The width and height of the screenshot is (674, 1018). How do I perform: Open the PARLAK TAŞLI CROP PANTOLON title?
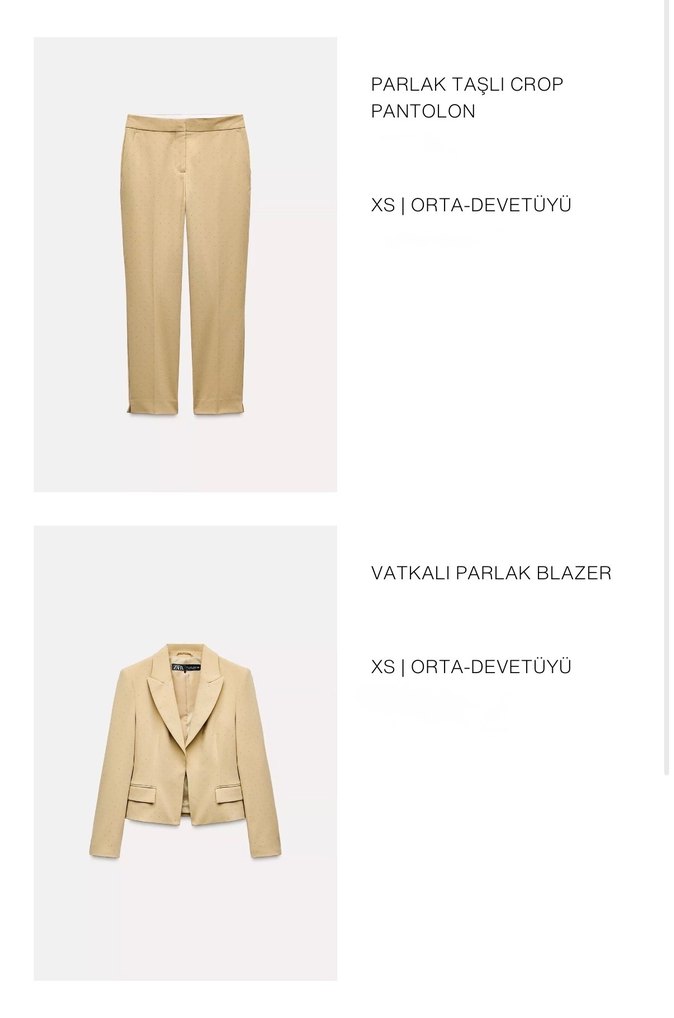(467, 97)
